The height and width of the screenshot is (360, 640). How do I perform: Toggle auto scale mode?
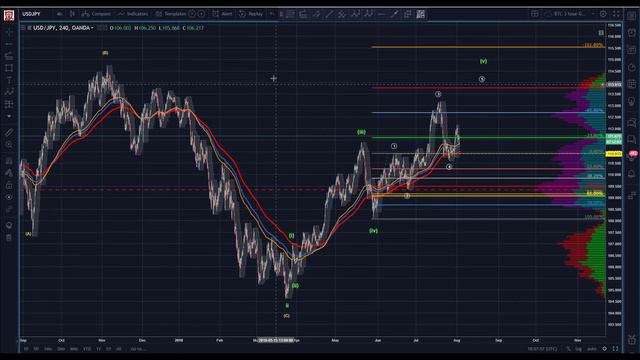click(x=591, y=349)
